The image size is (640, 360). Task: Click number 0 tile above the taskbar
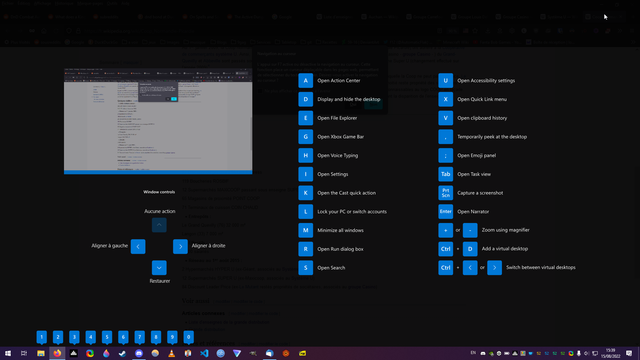click(188, 337)
